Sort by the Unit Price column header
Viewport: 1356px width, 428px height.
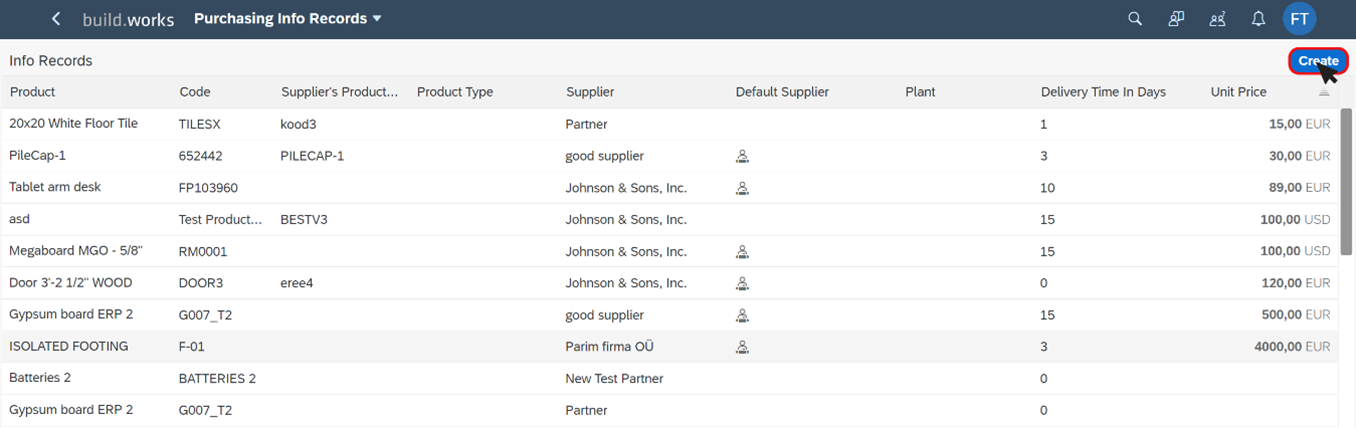tap(1238, 92)
